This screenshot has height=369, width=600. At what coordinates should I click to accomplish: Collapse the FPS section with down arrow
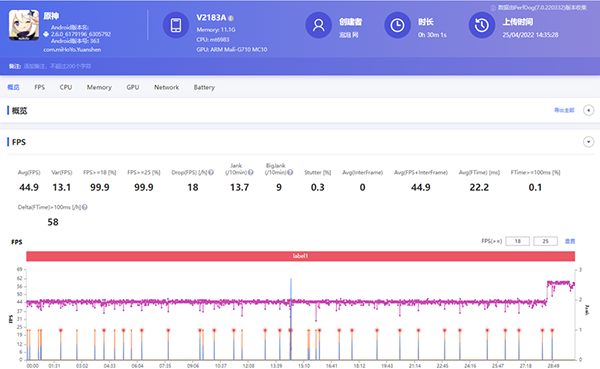pyautogui.click(x=589, y=142)
